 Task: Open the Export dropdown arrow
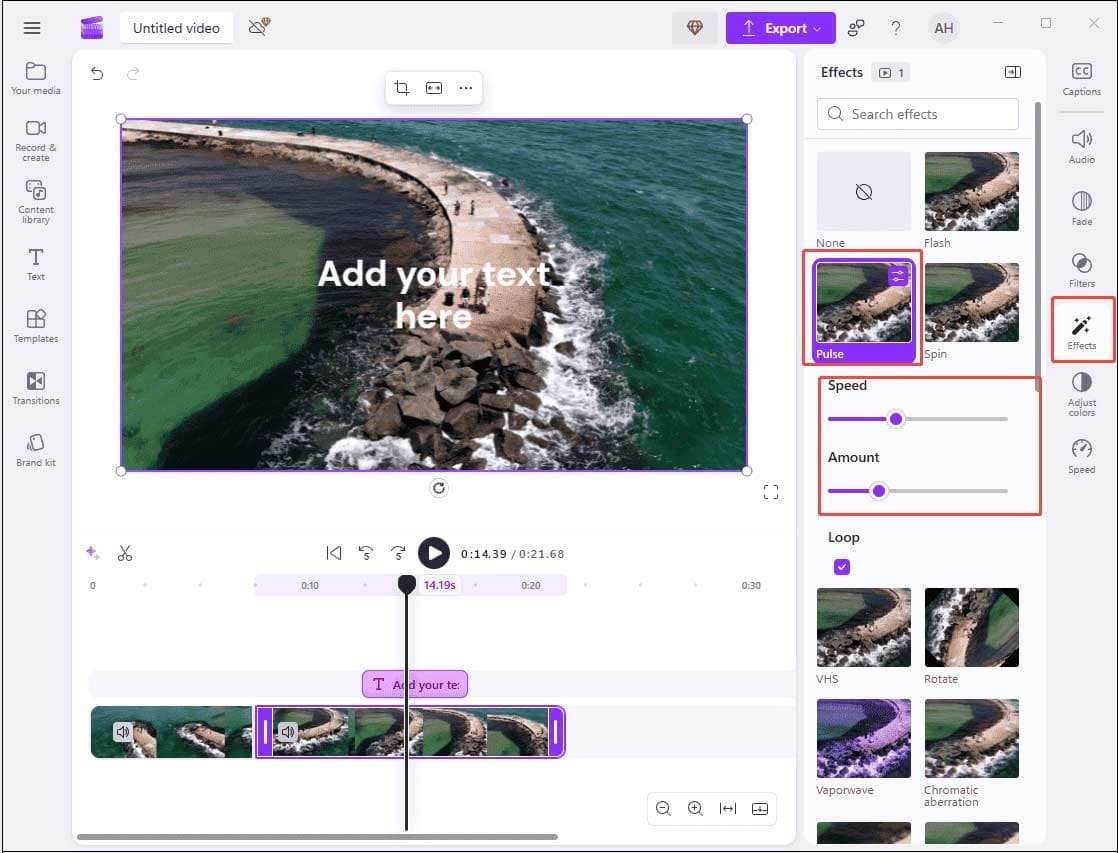pyautogui.click(x=819, y=28)
